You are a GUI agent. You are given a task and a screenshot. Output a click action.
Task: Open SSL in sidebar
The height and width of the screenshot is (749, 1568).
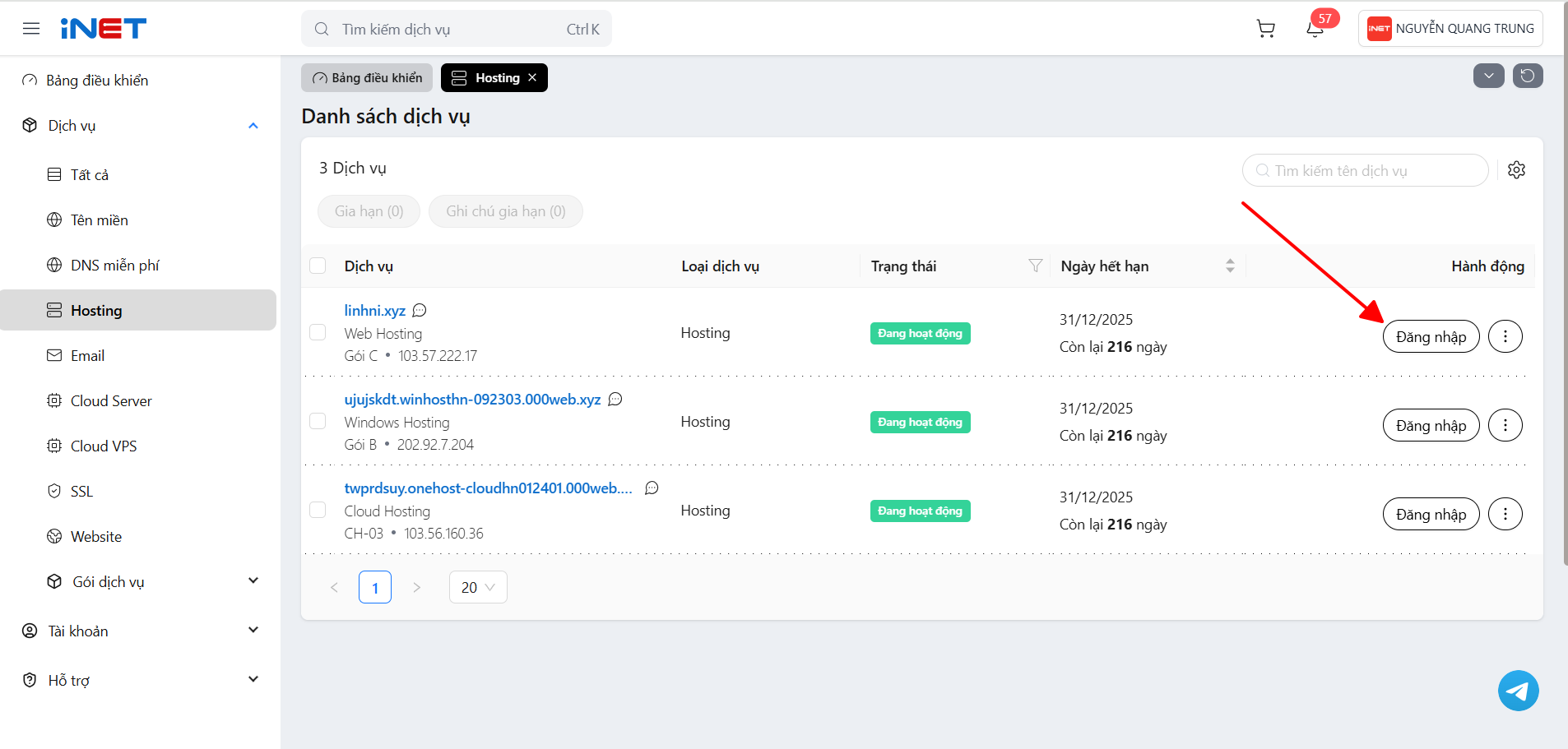(138, 491)
